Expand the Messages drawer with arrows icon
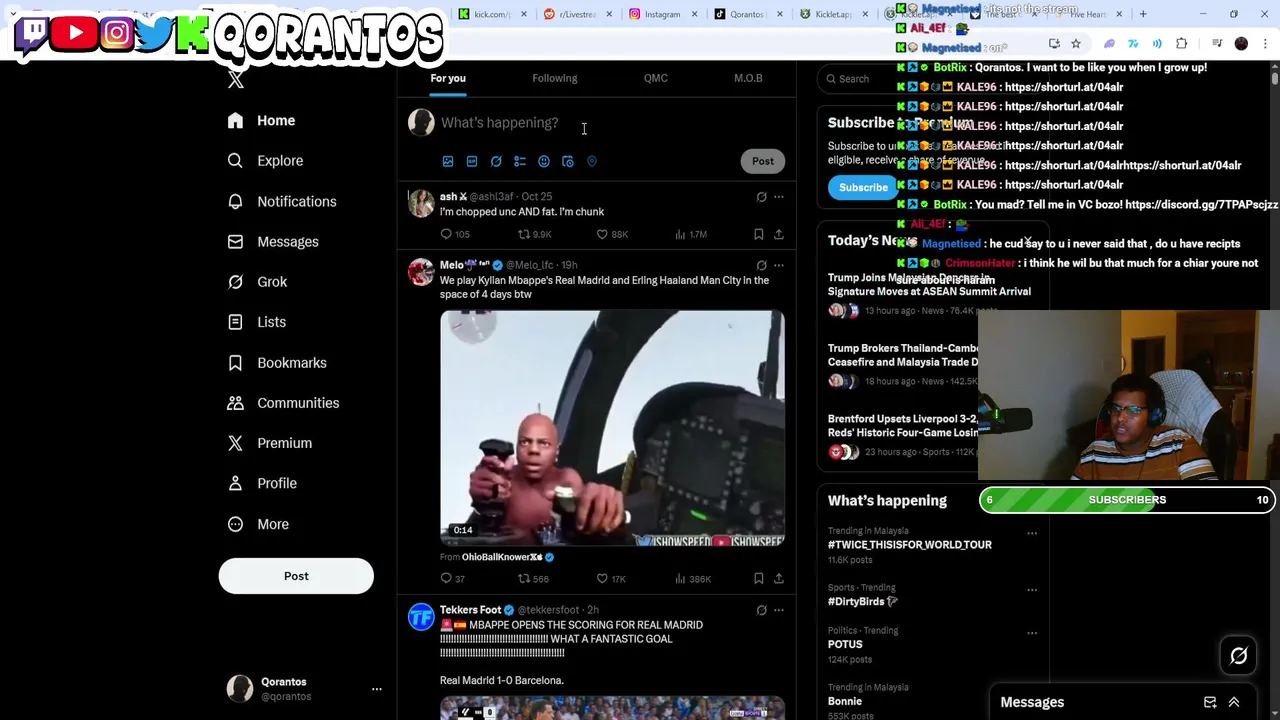 pyautogui.click(x=1234, y=702)
